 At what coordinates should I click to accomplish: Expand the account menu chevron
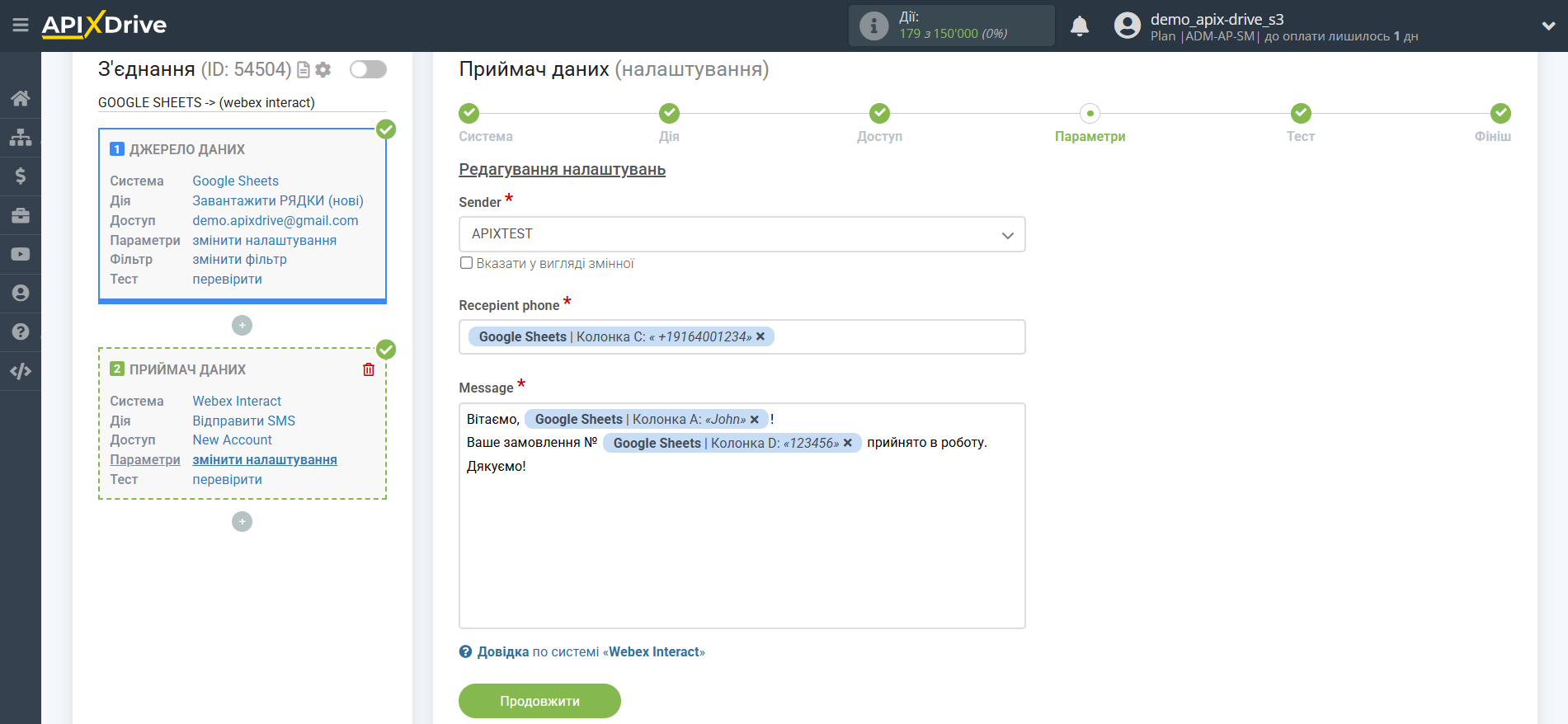click(x=1548, y=26)
